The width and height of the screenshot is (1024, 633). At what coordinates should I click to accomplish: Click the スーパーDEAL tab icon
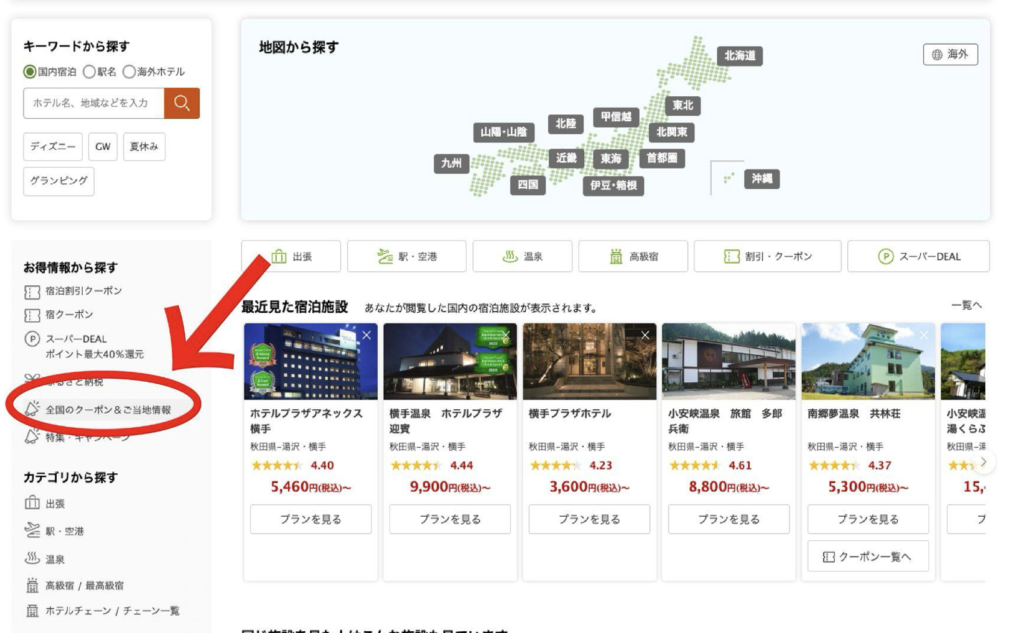point(886,257)
